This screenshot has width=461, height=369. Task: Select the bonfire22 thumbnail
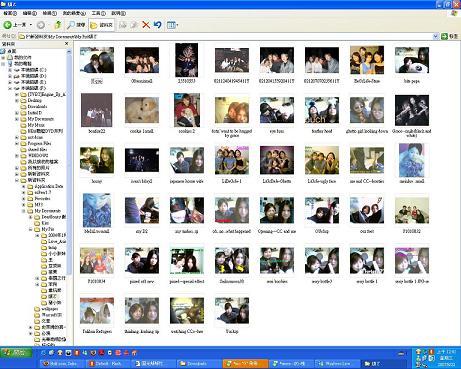(97, 110)
